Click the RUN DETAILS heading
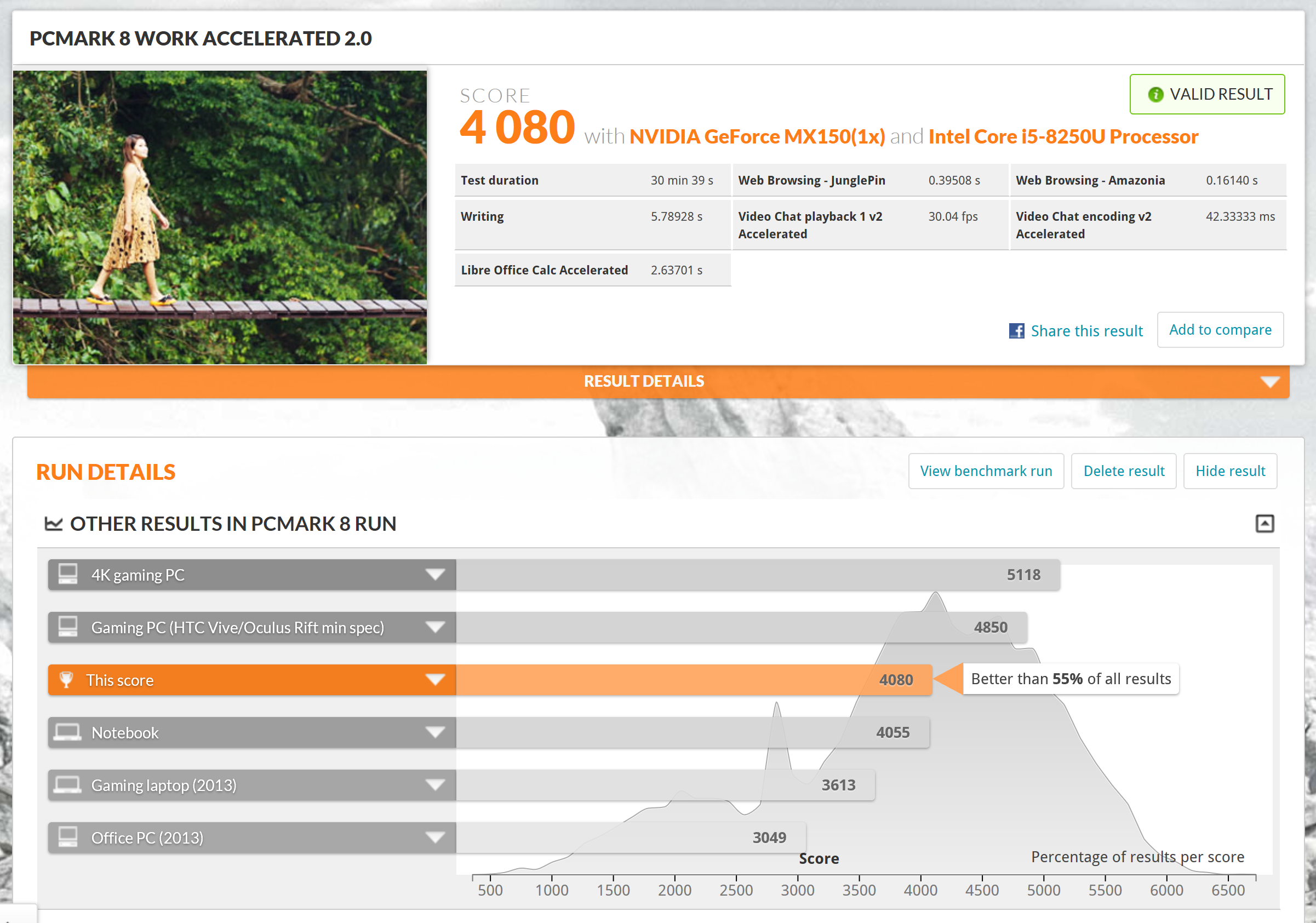The height and width of the screenshot is (923, 1316). (x=105, y=472)
